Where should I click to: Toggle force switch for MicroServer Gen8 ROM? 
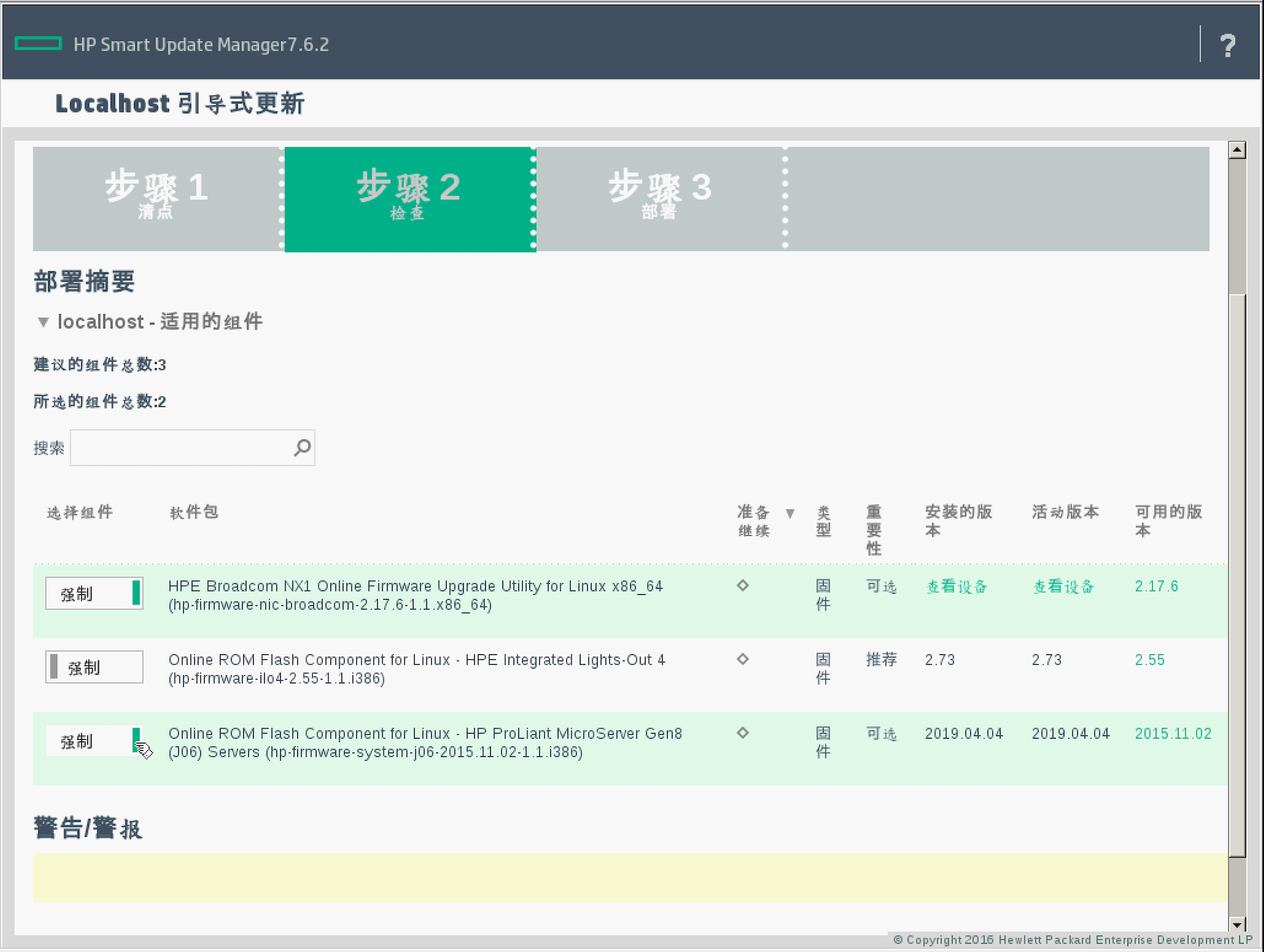click(x=94, y=740)
